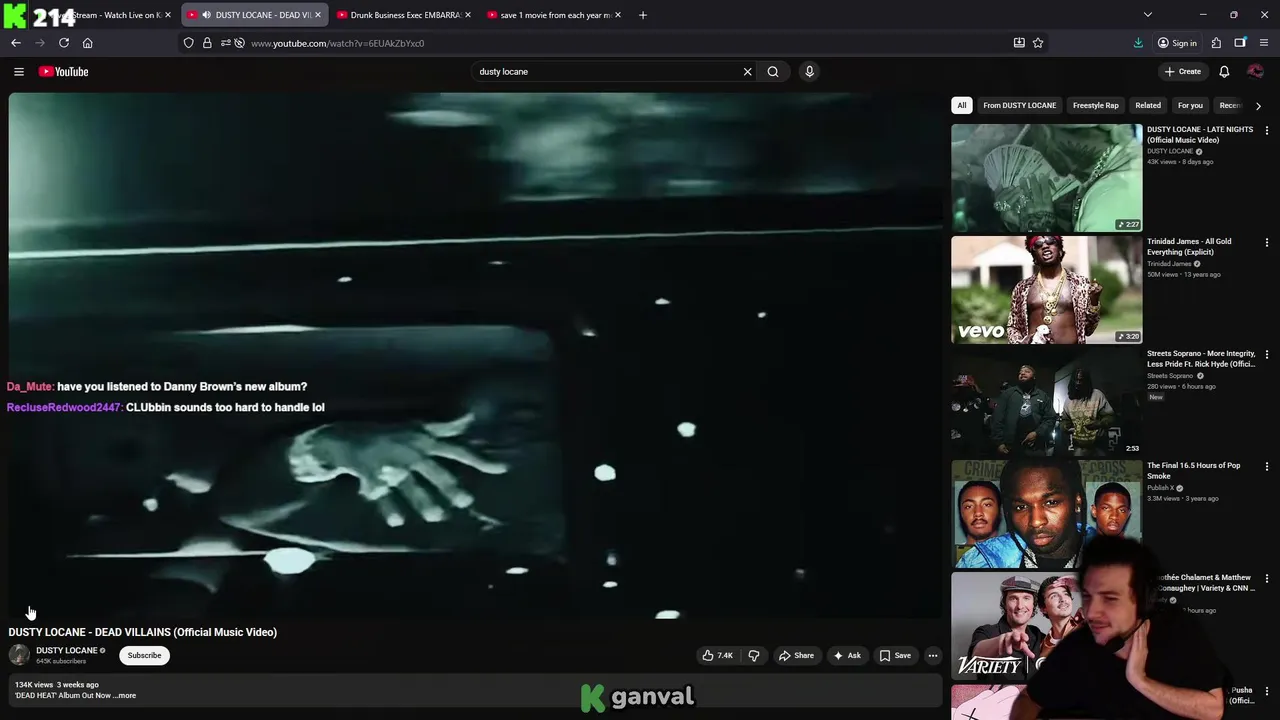Click the Share button
The width and height of the screenshot is (1280, 720).
[796, 656]
